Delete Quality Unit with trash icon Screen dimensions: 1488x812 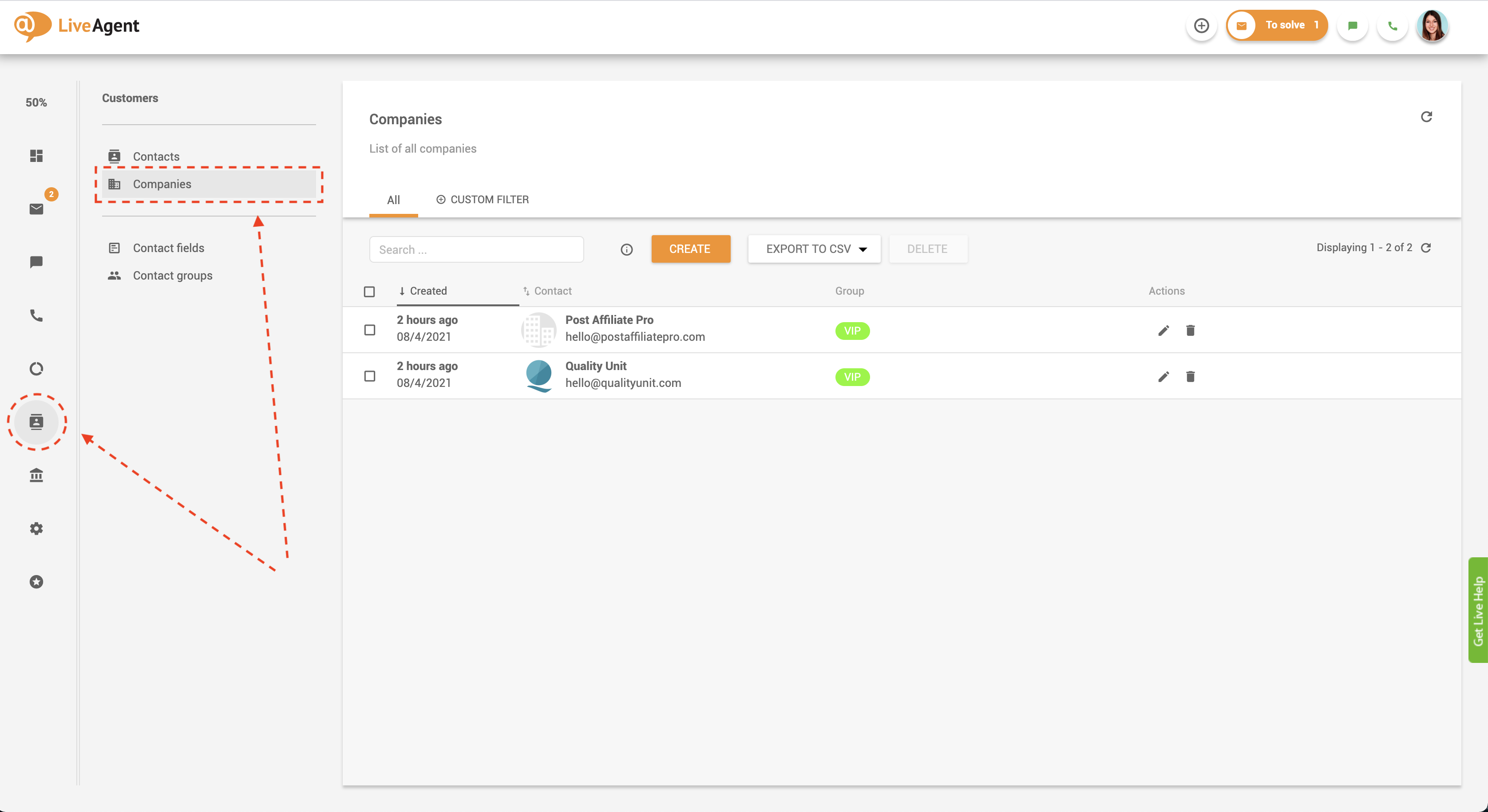[x=1190, y=377]
